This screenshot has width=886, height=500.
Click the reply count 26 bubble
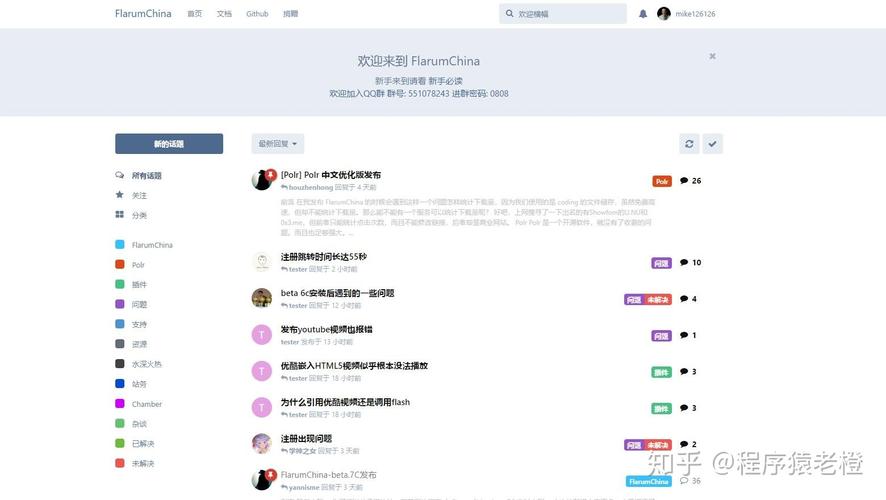[690, 181]
